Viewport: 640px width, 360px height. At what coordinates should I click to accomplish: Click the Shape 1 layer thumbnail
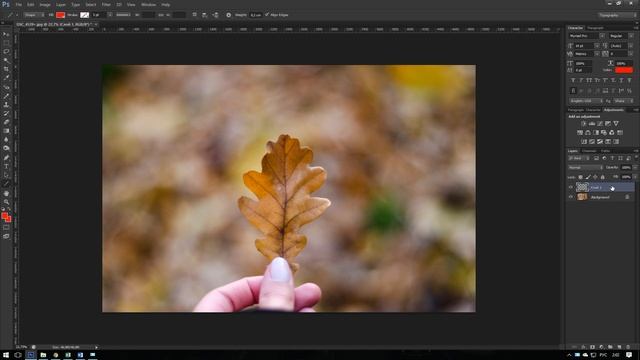582,187
